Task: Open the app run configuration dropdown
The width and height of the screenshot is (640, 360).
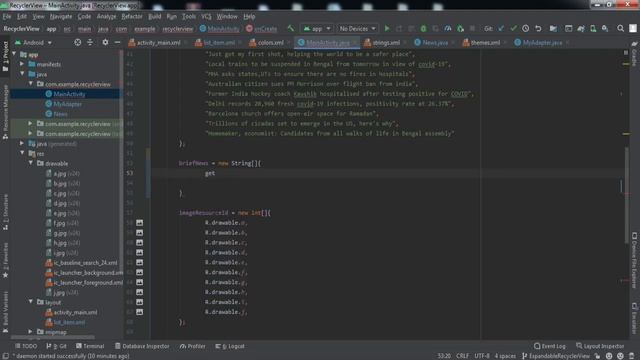Action: [x=317, y=29]
